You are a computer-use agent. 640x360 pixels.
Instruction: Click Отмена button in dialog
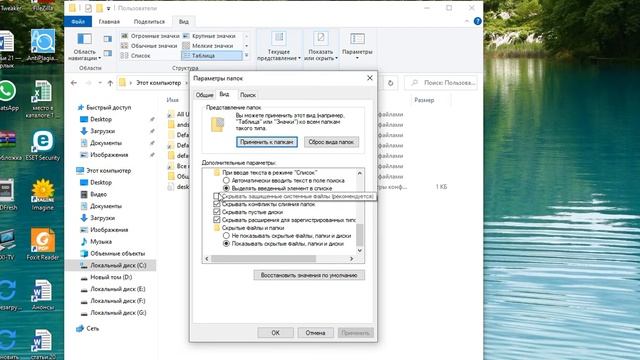coord(316,333)
